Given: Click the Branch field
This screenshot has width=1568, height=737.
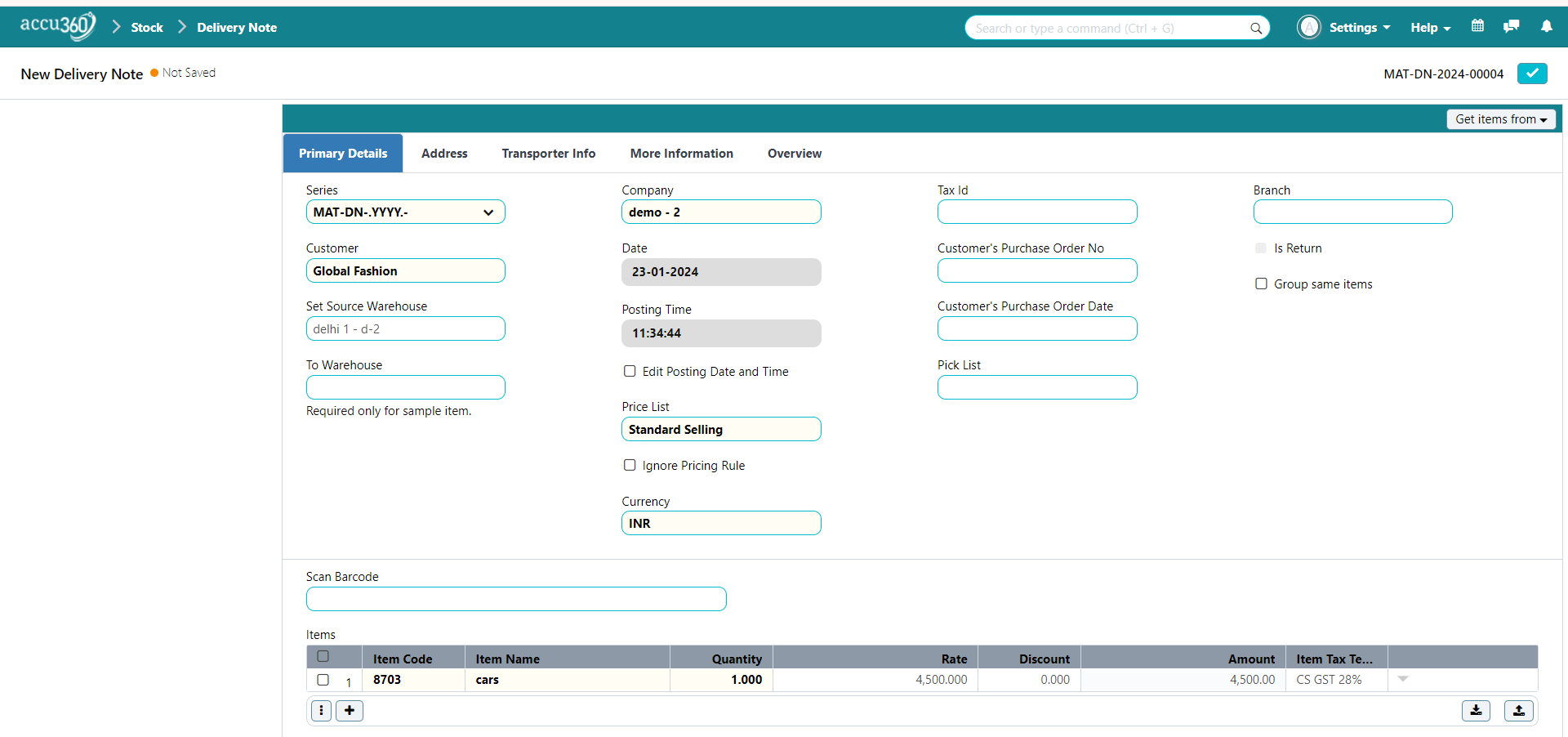Looking at the screenshot, I should click(1353, 212).
